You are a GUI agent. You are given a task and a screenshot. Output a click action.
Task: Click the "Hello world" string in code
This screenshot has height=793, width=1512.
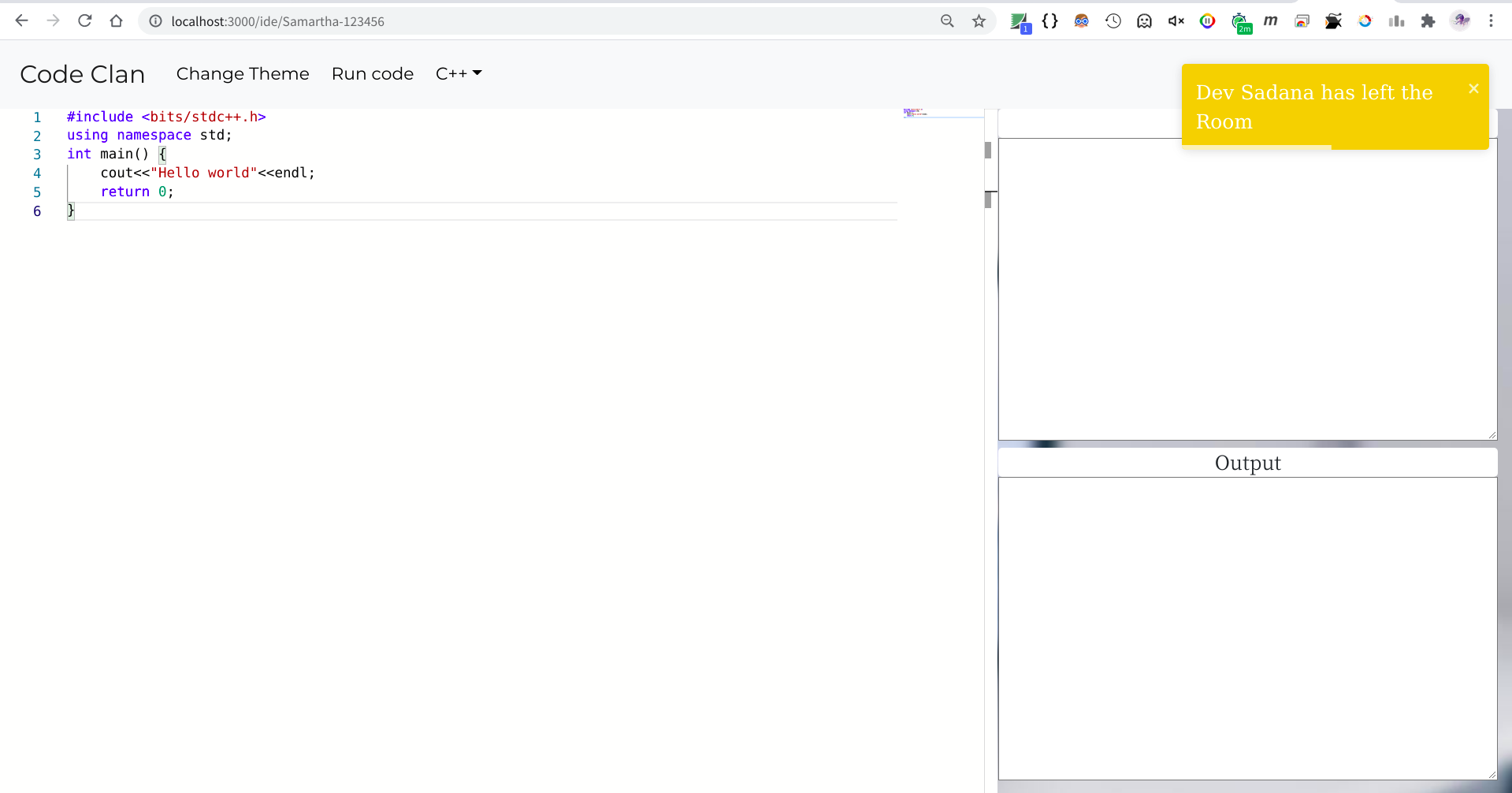(204, 173)
